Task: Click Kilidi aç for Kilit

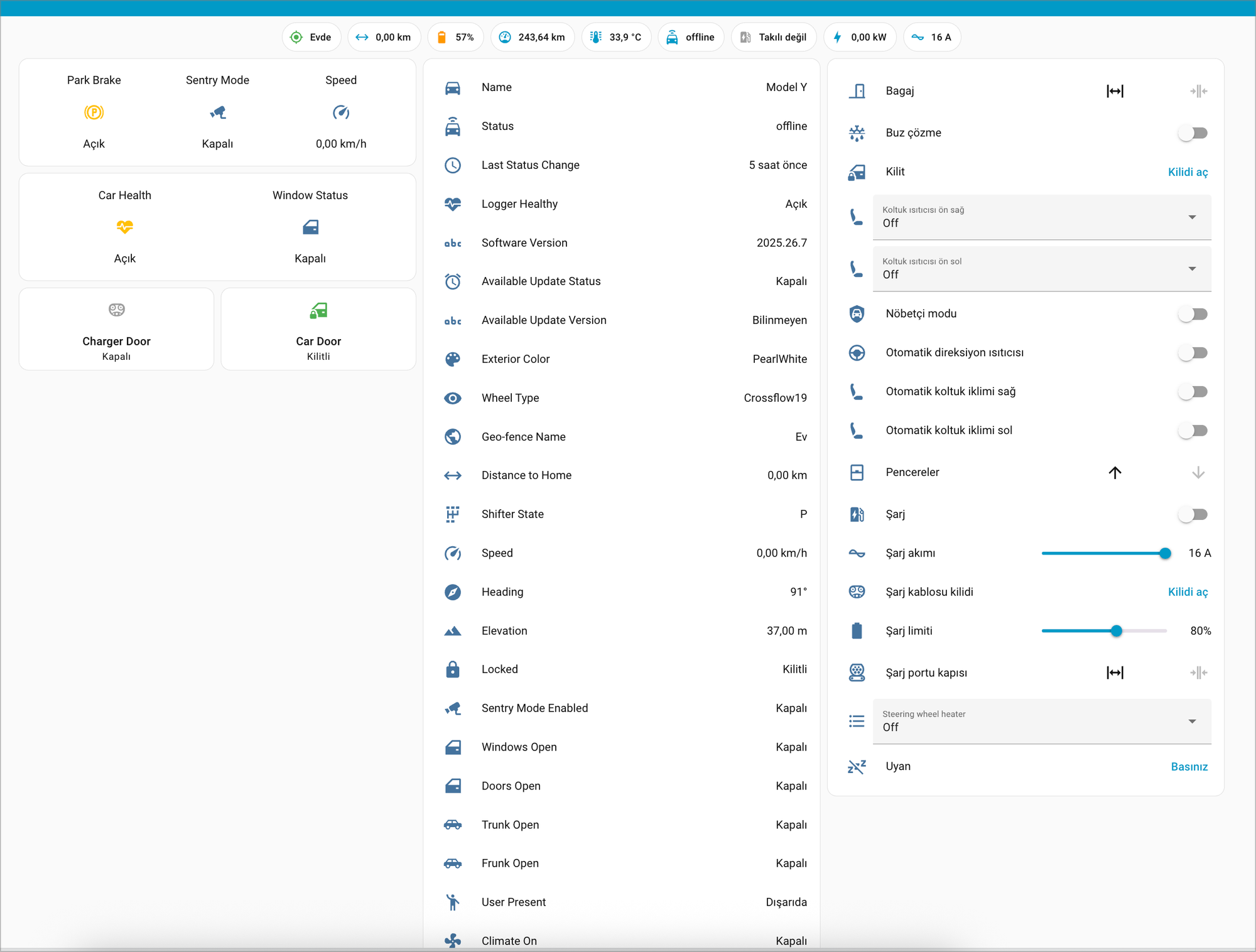Action: tap(1187, 172)
